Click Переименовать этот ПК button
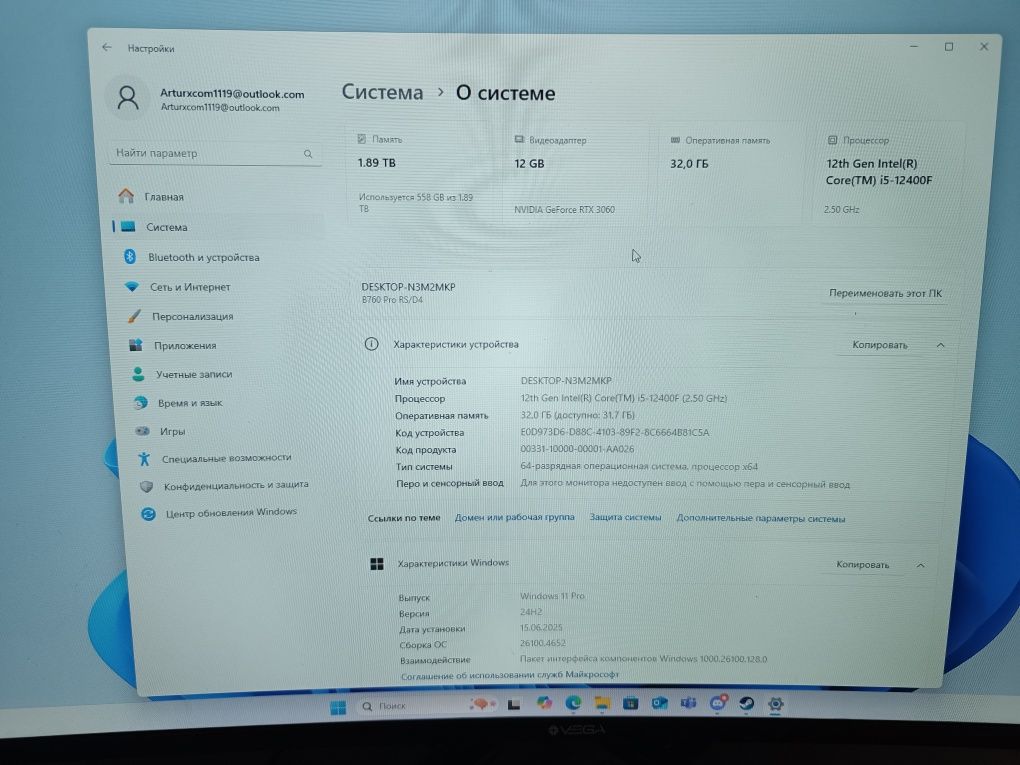 tap(885, 293)
